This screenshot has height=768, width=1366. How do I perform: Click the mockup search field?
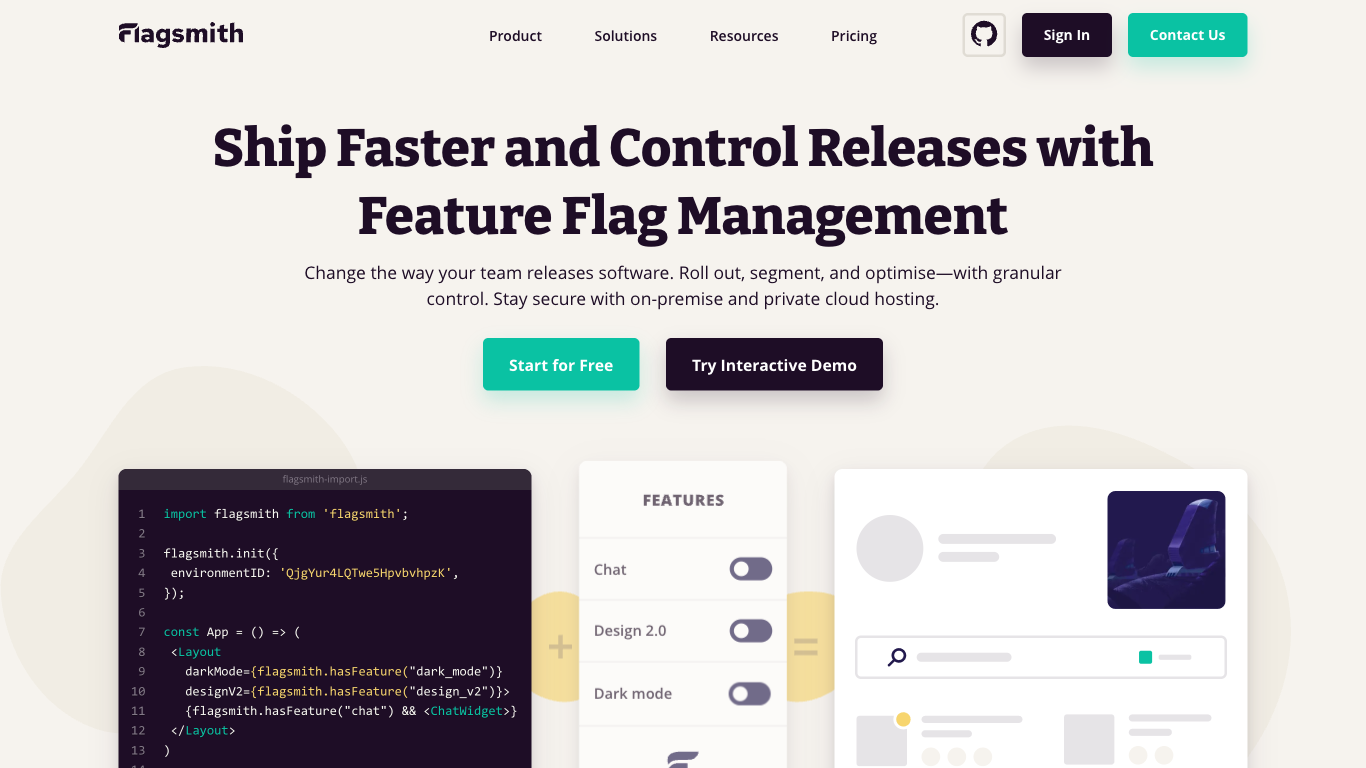tap(1041, 657)
